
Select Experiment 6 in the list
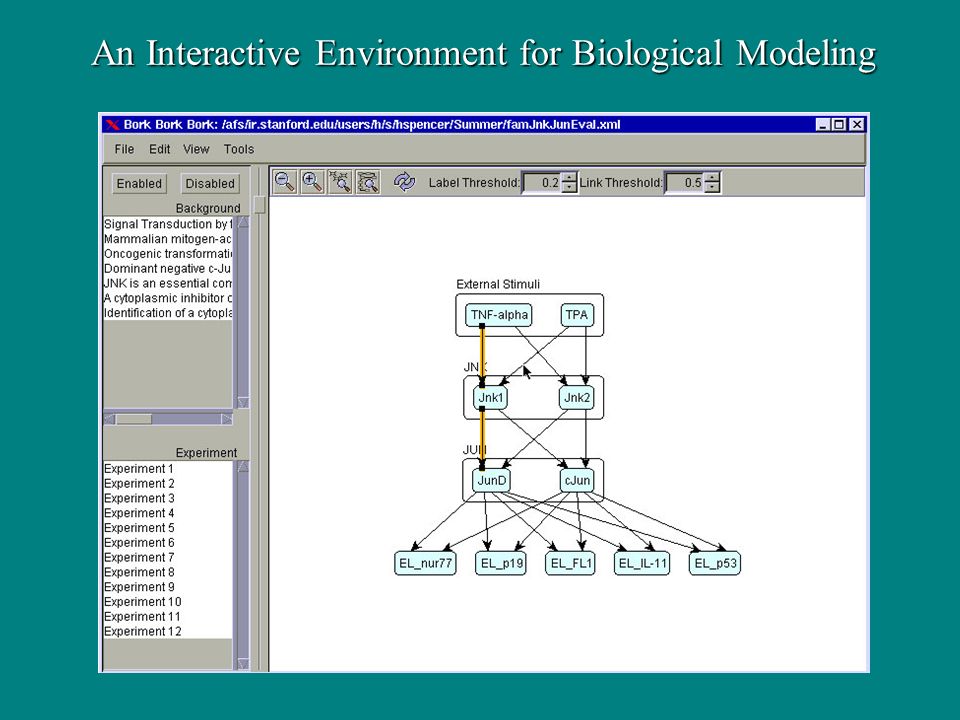pos(168,542)
